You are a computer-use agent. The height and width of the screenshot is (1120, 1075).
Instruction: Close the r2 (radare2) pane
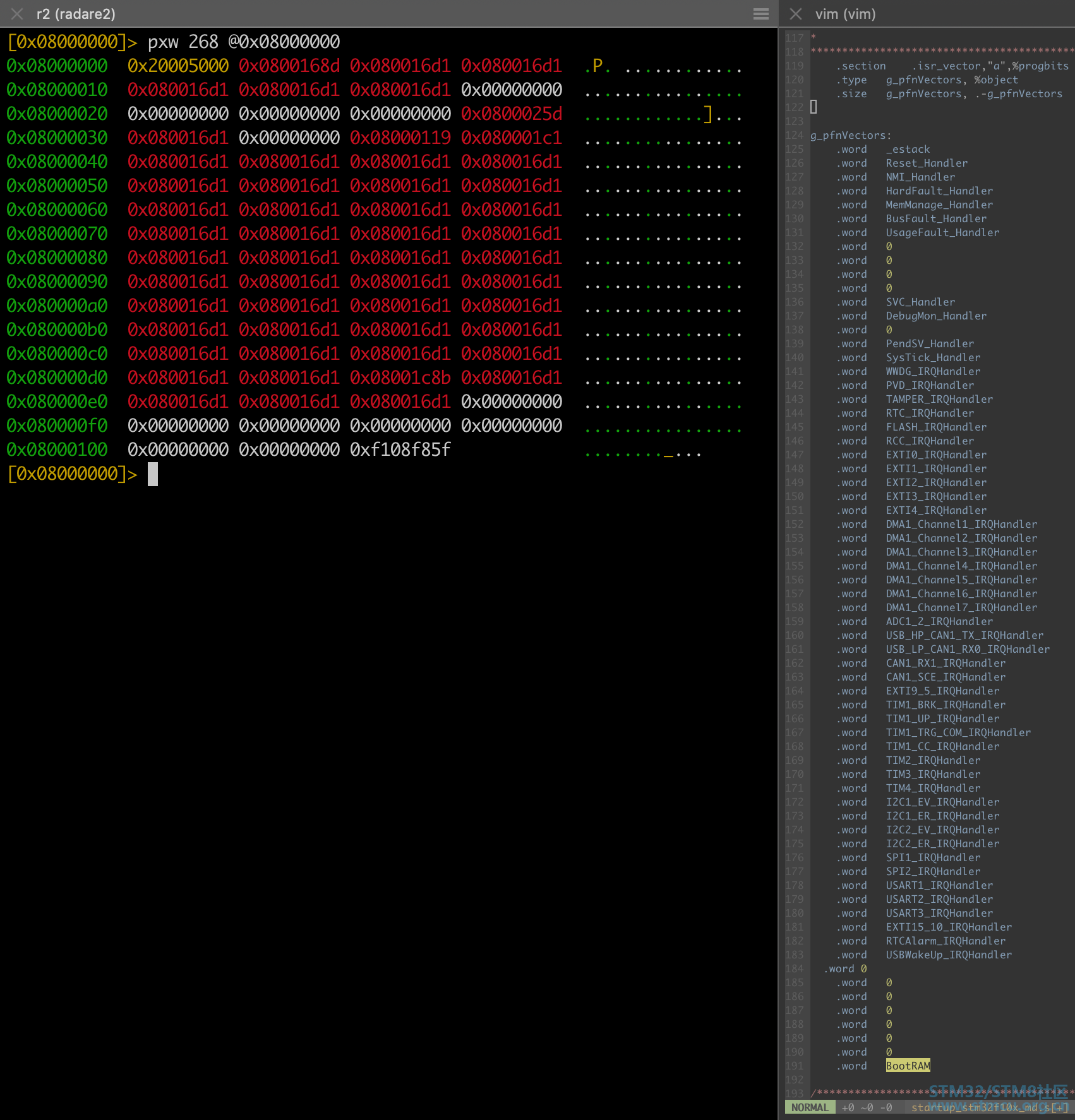pyautogui.click(x=17, y=14)
